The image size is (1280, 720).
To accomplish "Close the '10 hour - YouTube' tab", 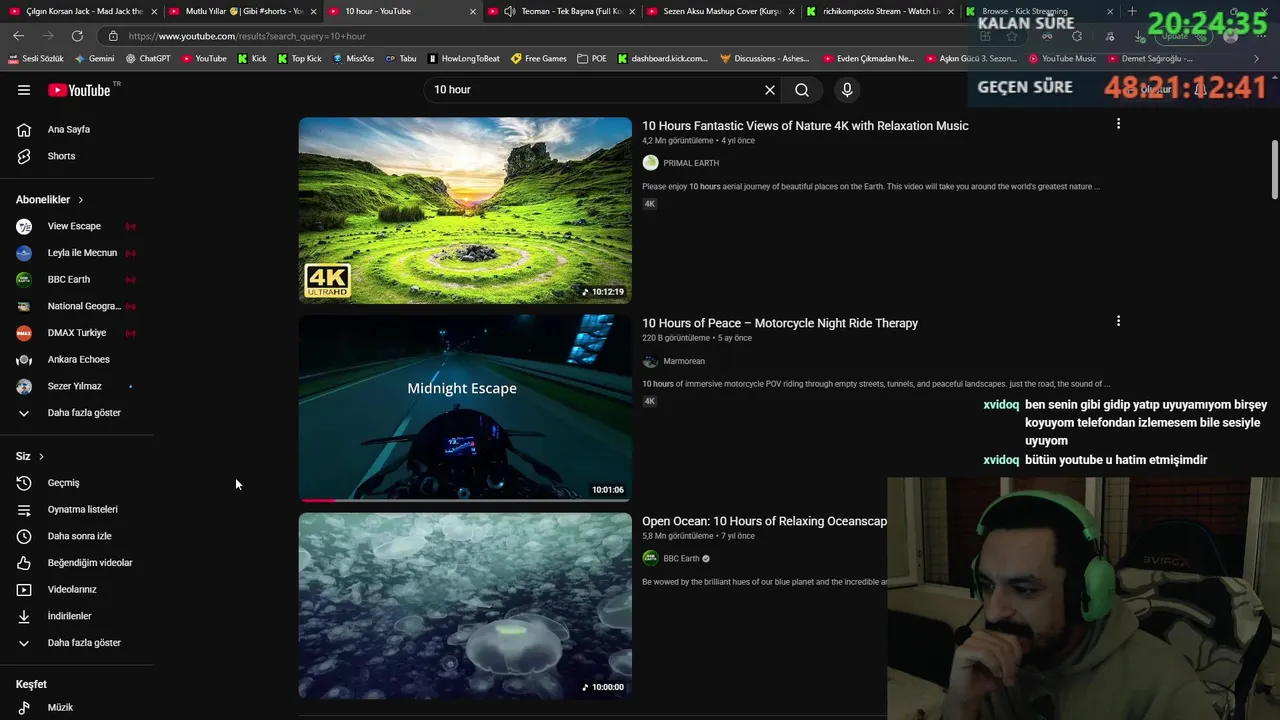I will pos(473,12).
